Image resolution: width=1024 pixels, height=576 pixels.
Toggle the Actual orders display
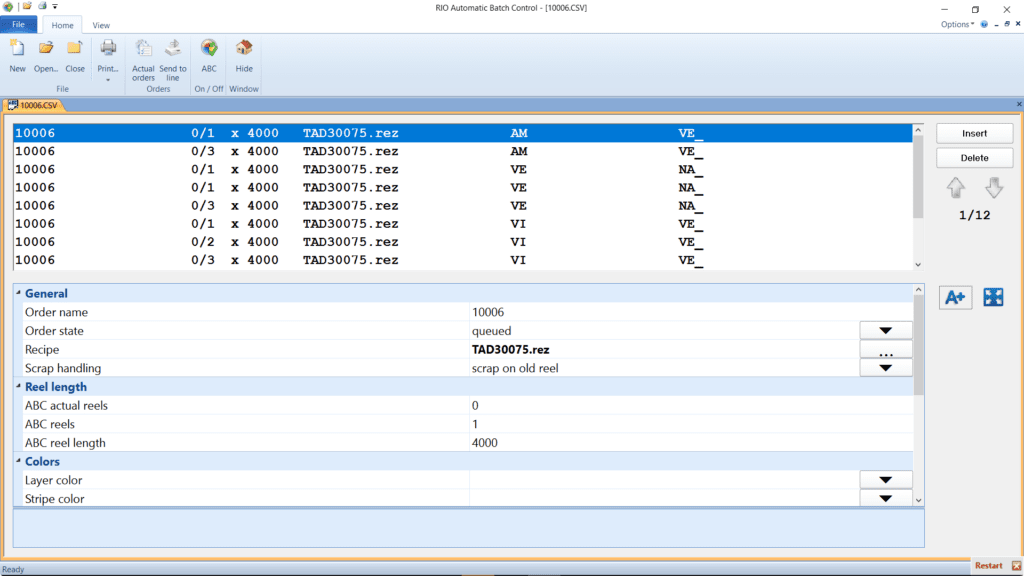coord(143,57)
